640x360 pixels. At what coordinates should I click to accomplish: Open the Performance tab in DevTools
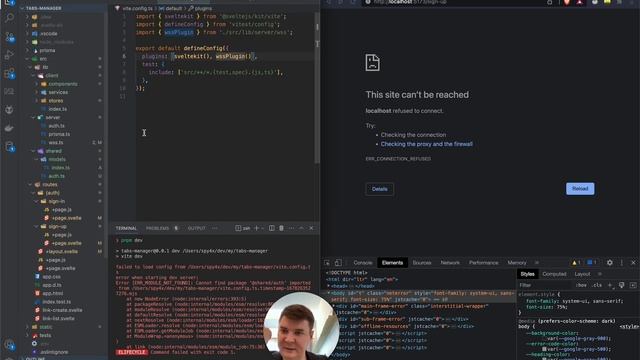click(483, 263)
